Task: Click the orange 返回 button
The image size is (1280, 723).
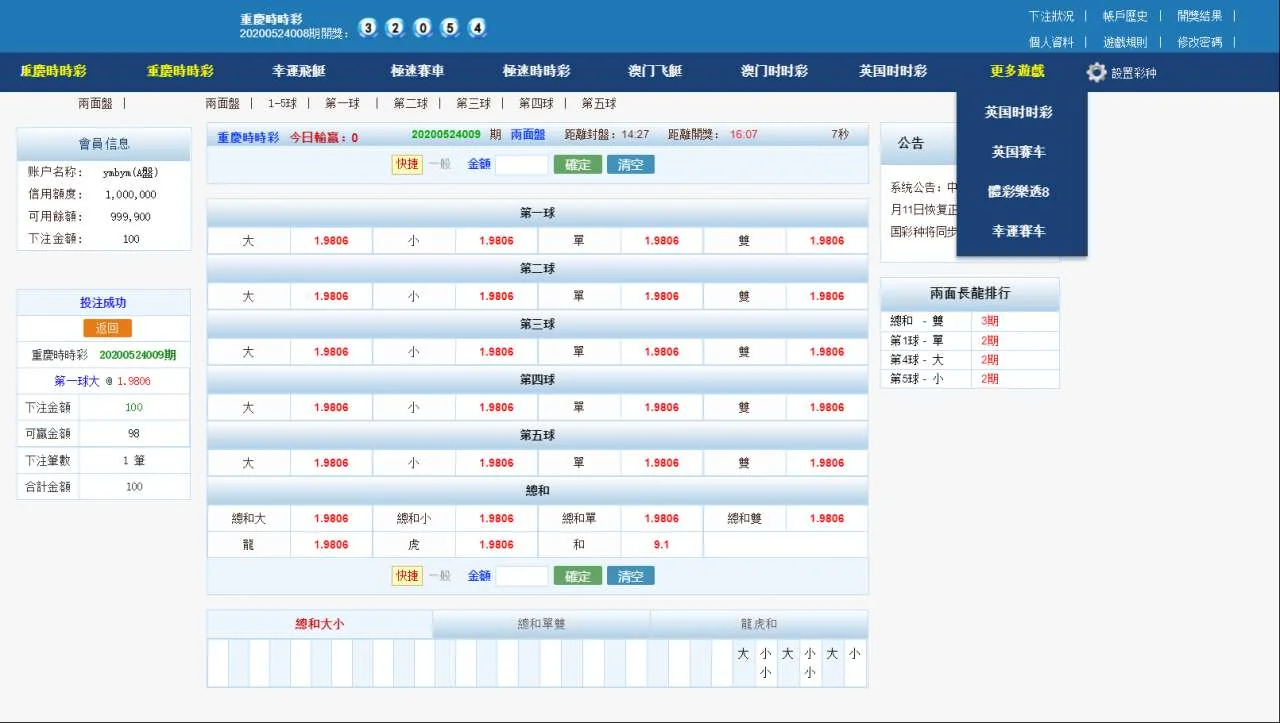Action: 107,328
